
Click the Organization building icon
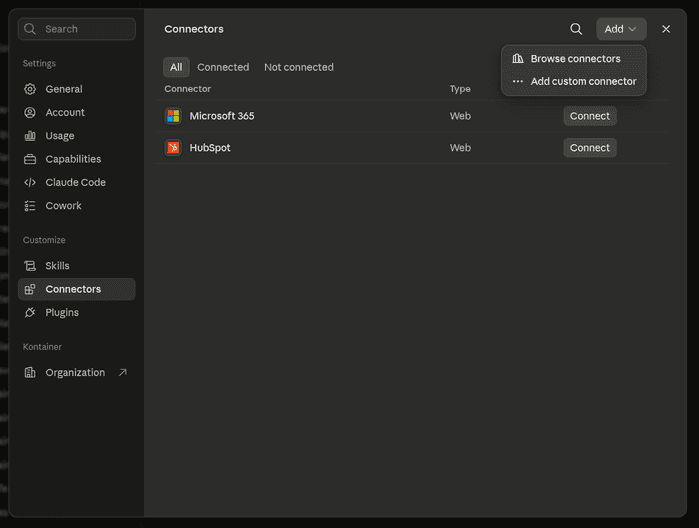click(x=30, y=372)
